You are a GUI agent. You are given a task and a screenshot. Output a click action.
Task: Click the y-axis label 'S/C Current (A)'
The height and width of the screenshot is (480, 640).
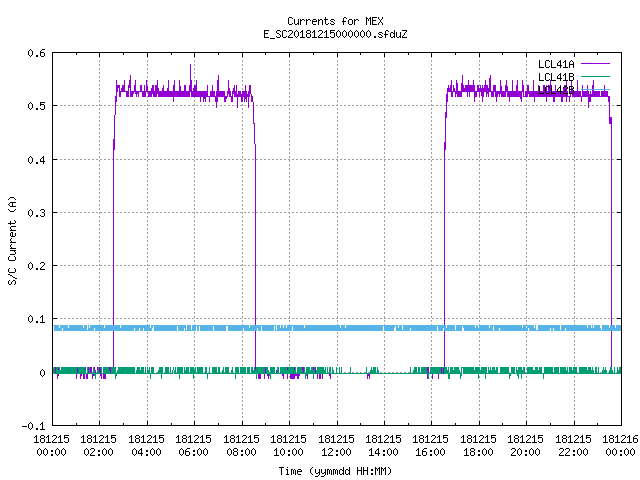(x=12, y=240)
